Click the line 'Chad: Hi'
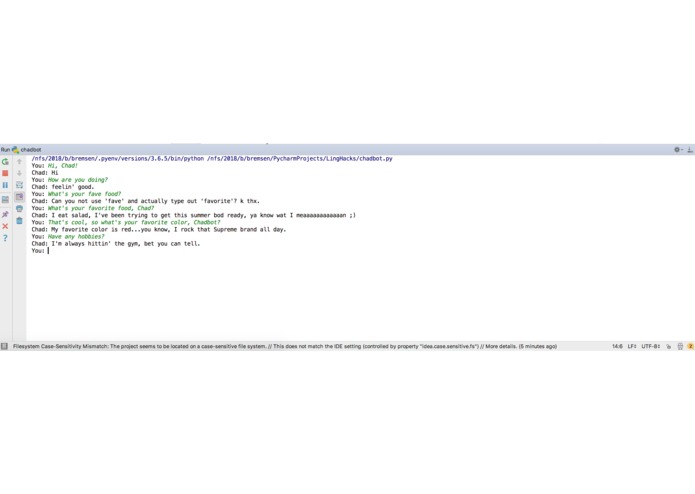The height and width of the screenshot is (494, 695). 45,173
